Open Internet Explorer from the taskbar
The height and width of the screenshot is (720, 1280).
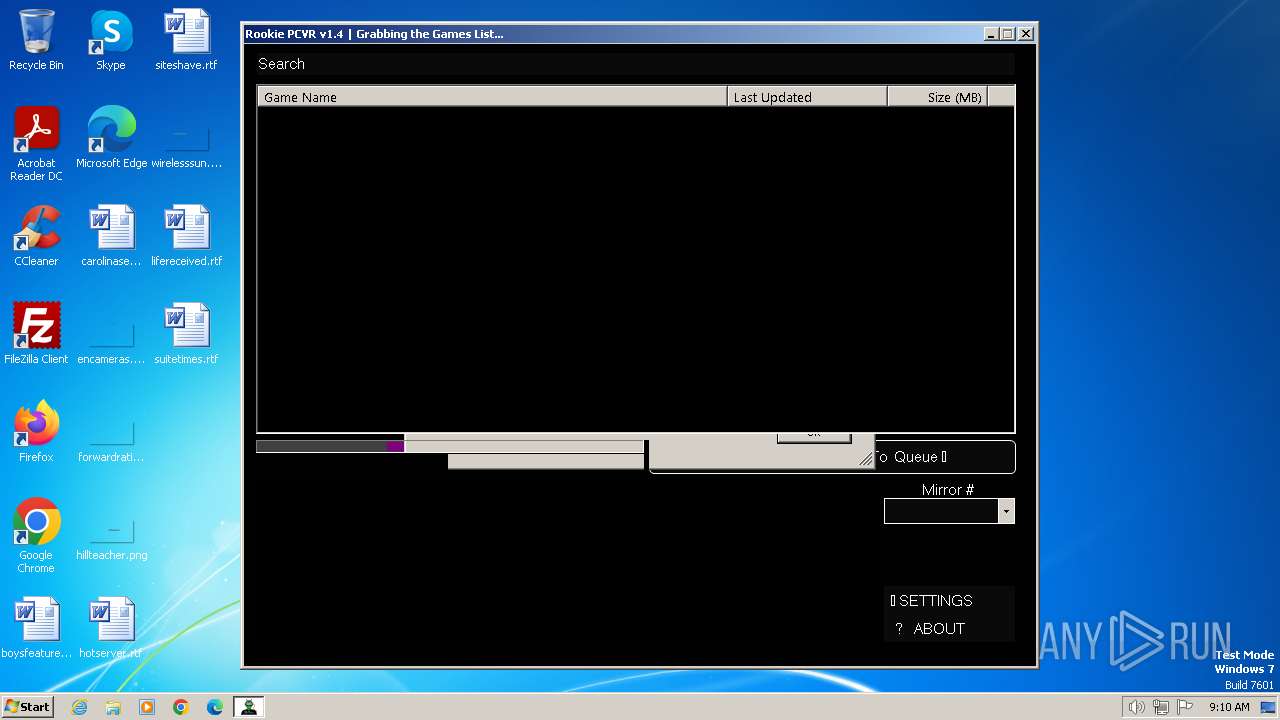click(x=79, y=707)
